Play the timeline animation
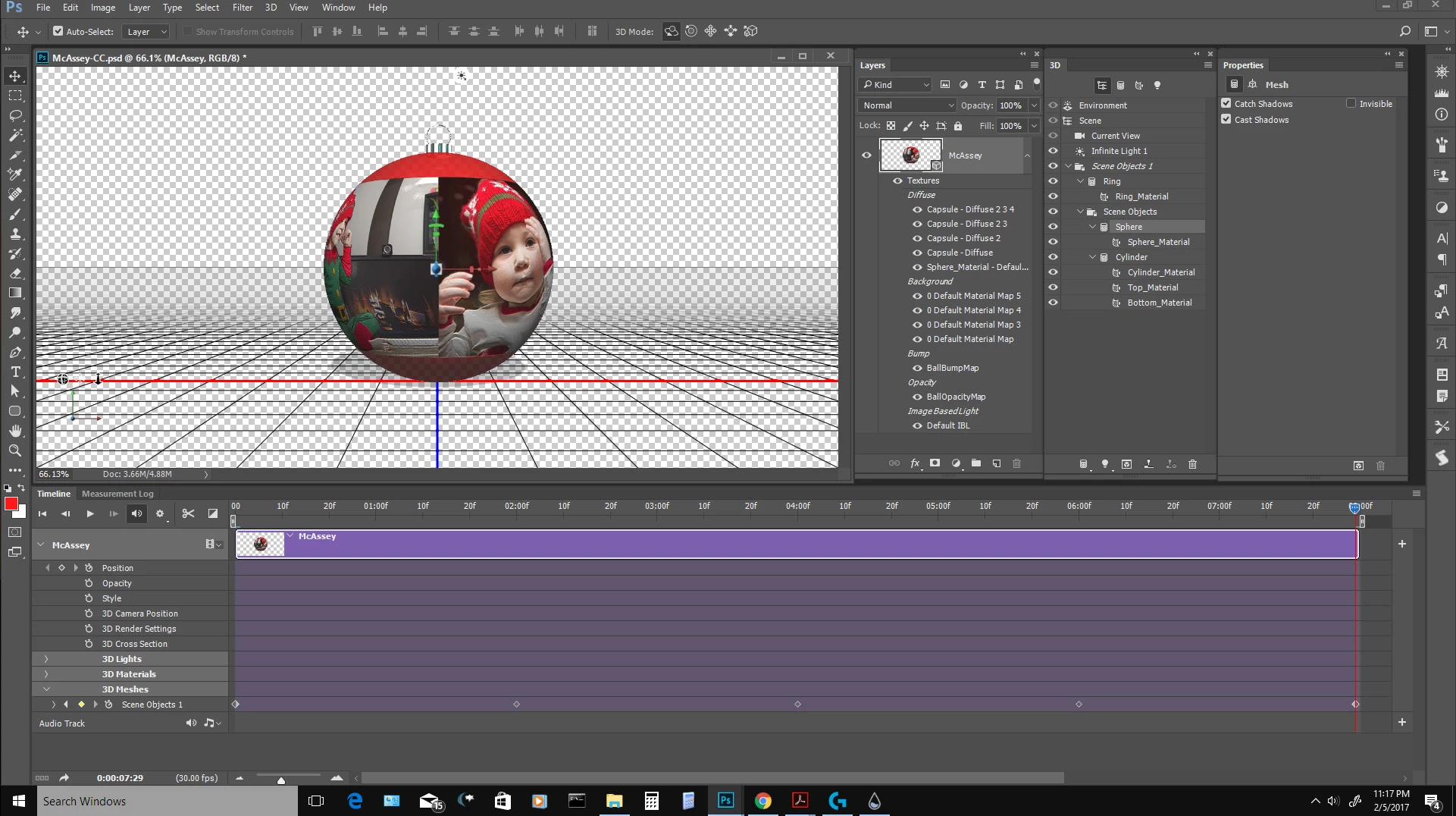The height and width of the screenshot is (816, 1456). point(89,513)
